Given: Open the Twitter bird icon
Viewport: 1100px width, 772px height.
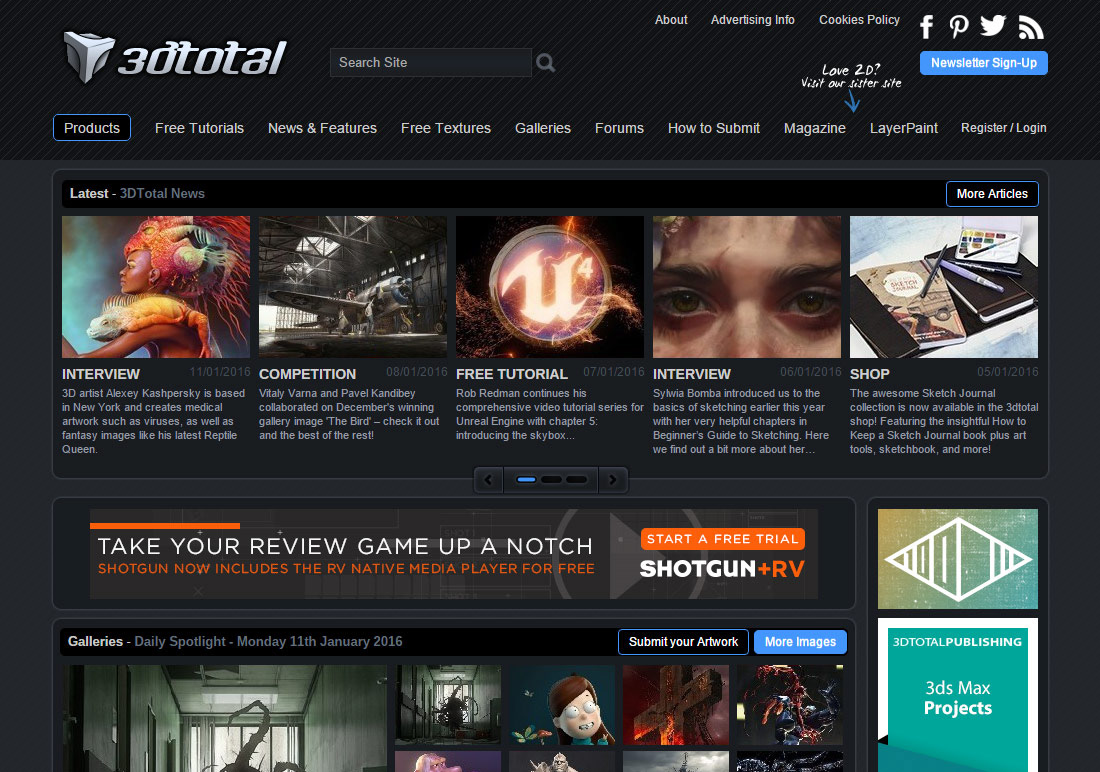Looking at the screenshot, I should (x=993, y=26).
